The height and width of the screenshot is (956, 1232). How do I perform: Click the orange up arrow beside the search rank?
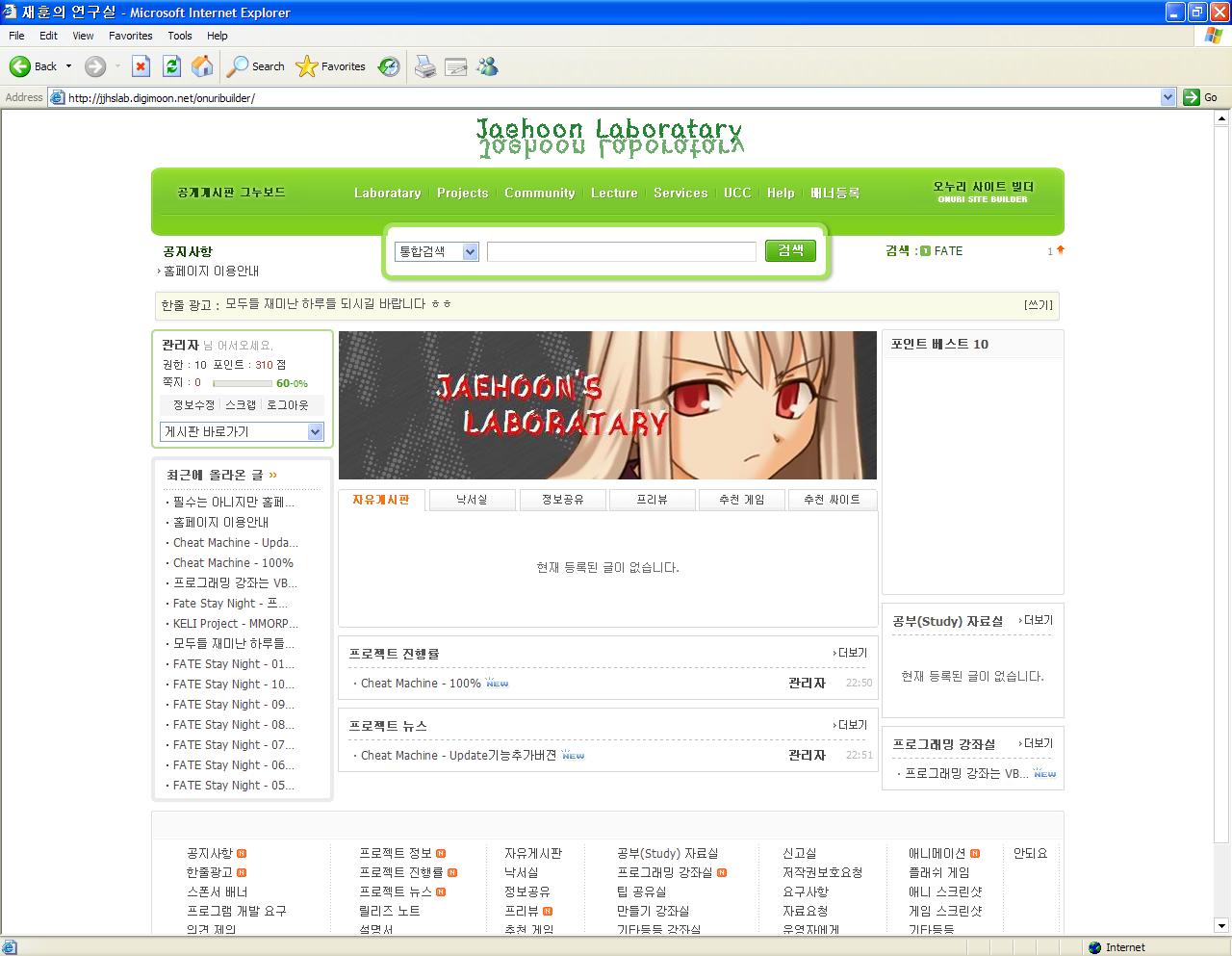[1061, 250]
